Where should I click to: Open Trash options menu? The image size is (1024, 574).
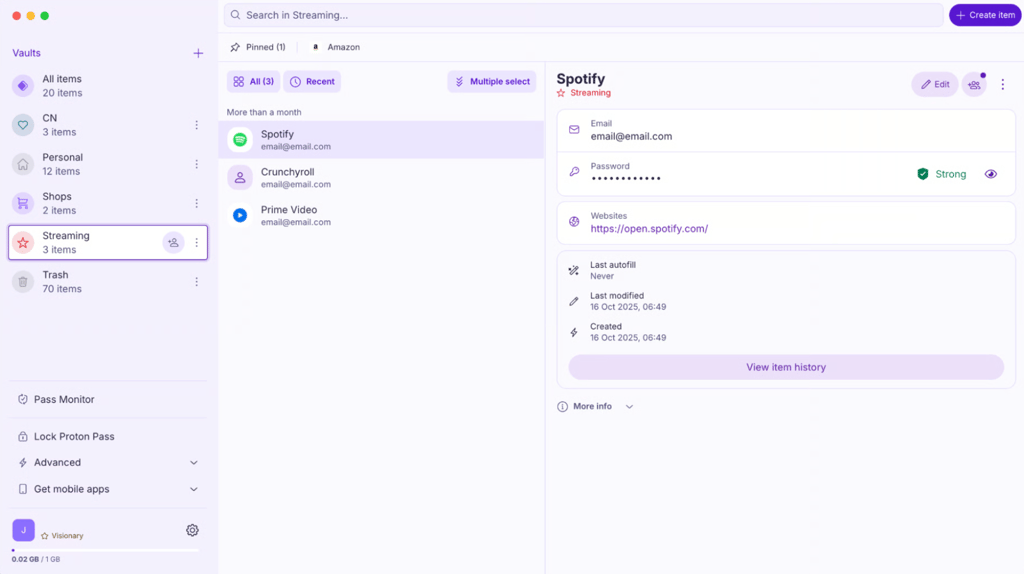(x=197, y=281)
